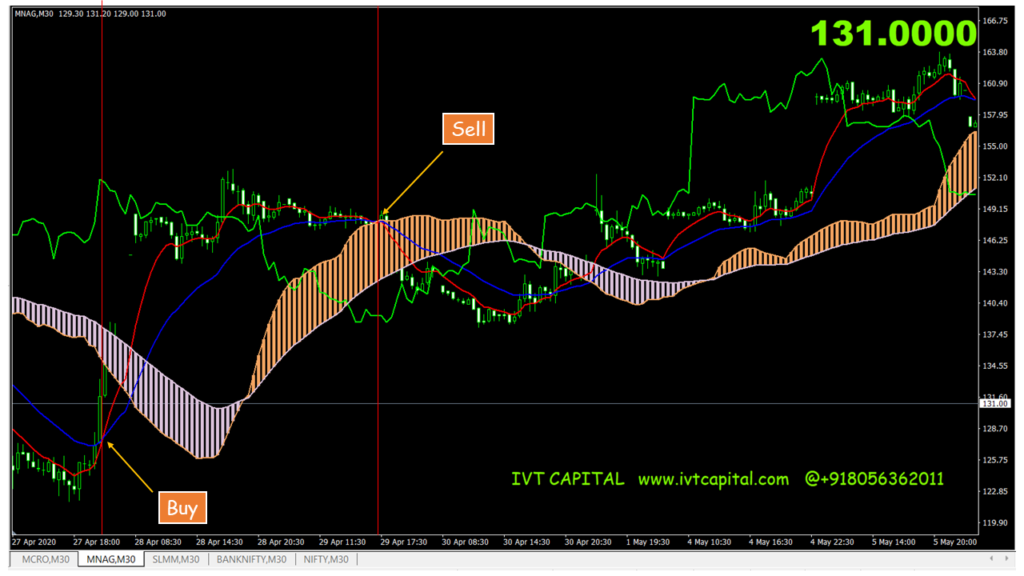Click the 4 May 10:30 time label
This screenshot has width=1024, height=576.
(x=709, y=542)
